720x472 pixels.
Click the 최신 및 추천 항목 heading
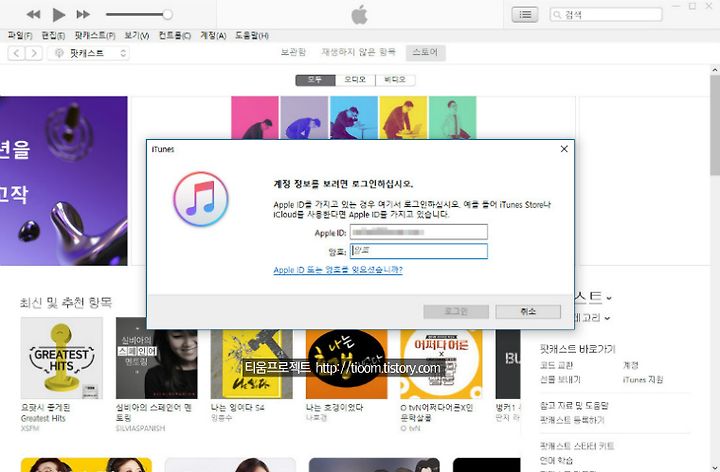66,303
